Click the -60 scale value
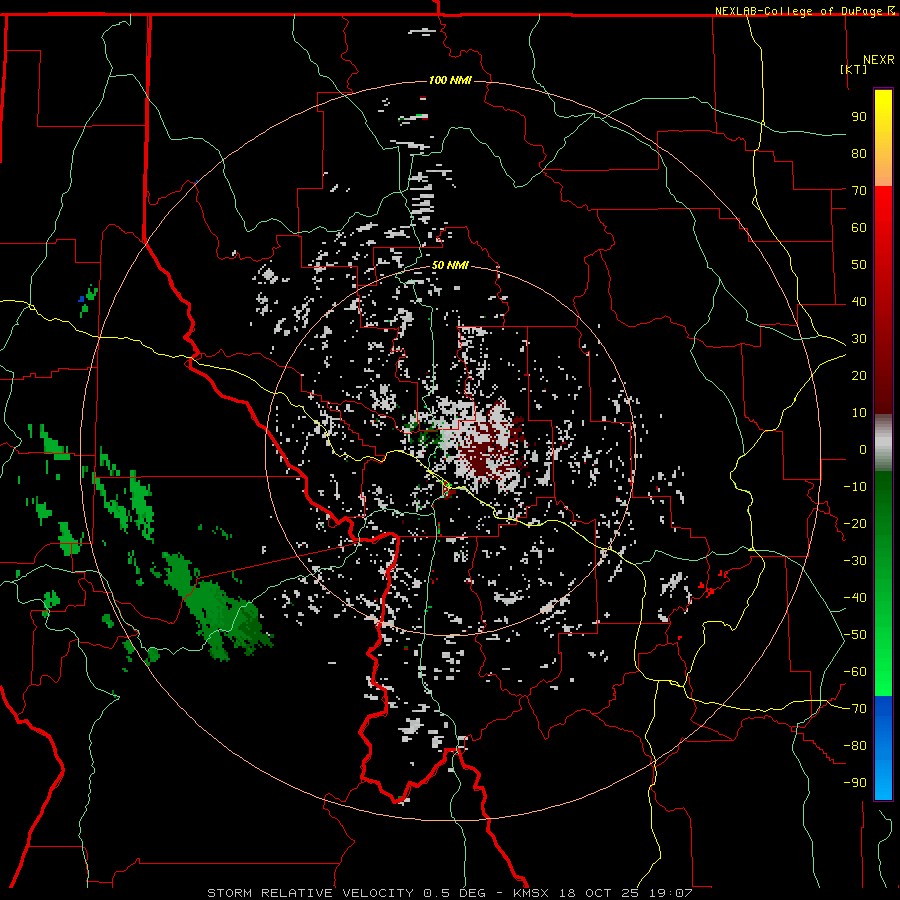The height and width of the screenshot is (900, 900). tap(855, 672)
